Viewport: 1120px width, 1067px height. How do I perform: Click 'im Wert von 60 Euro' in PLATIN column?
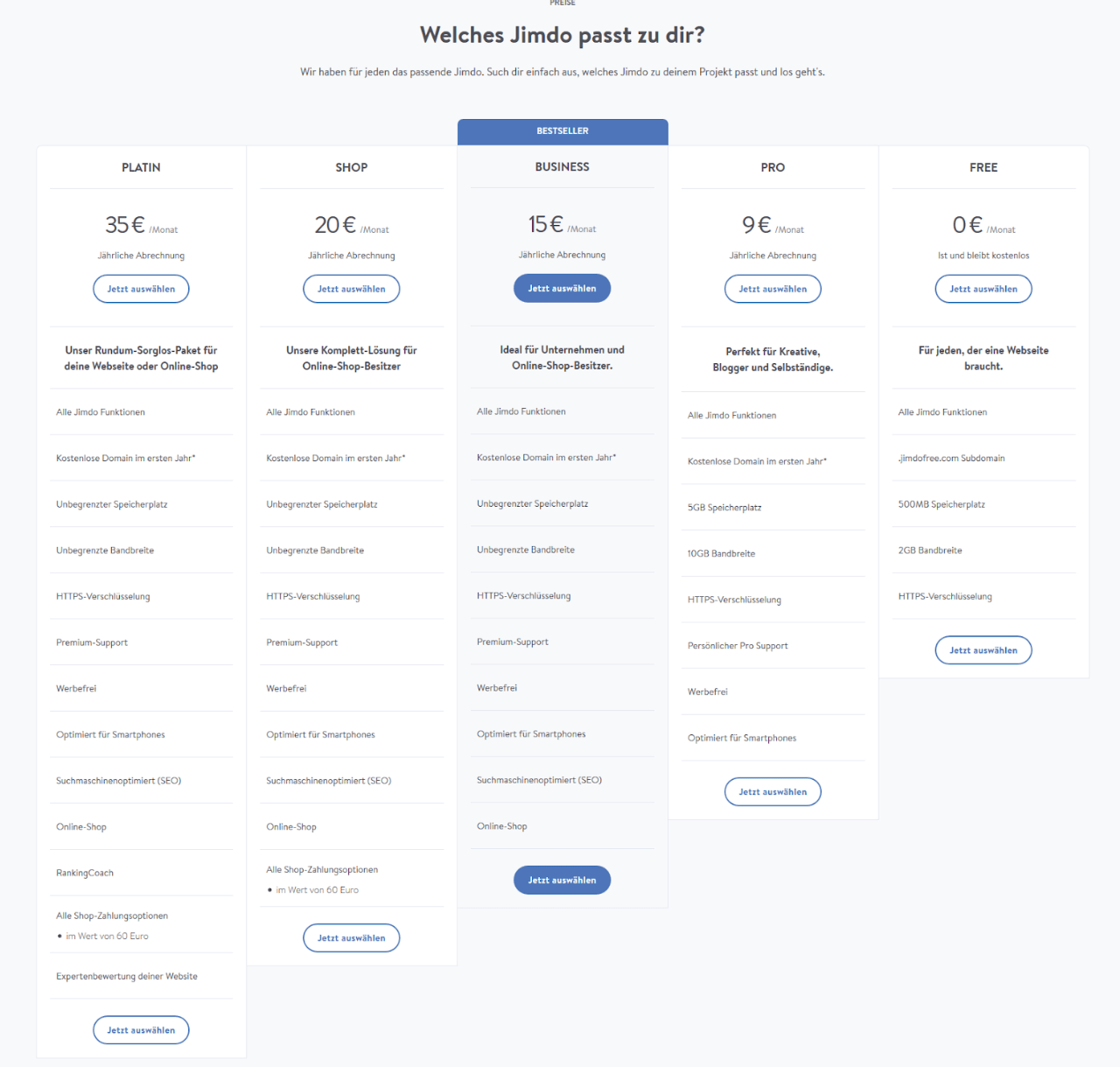click(107, 937)
